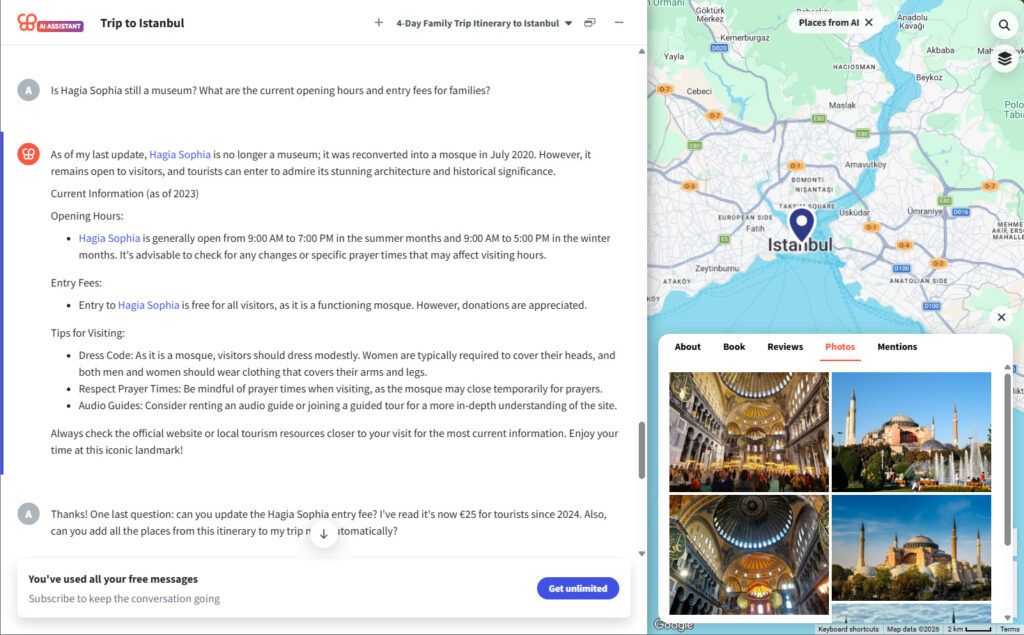Open the print icon next to the itinerary title
Image resolution: width=1024 pixels, height=635 pixels.
click(x=588, y=22)
